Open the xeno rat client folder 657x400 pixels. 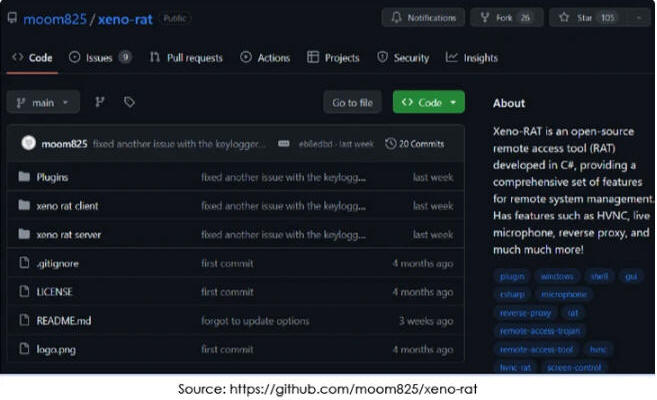(67, 206)
